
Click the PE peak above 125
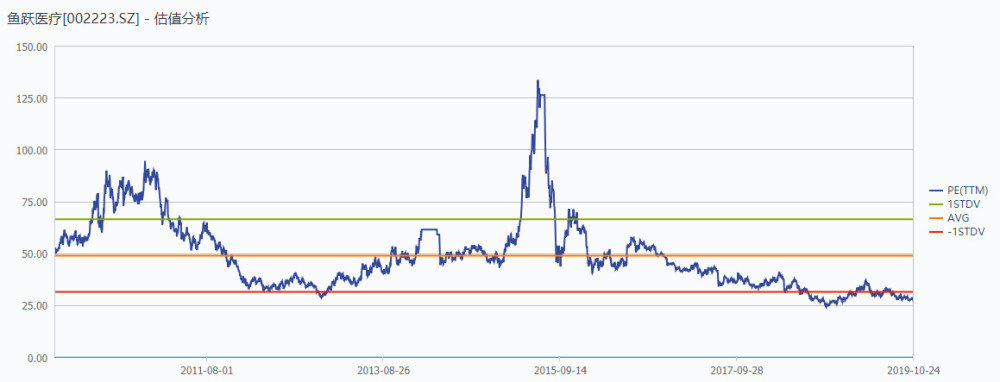(538, 82)
